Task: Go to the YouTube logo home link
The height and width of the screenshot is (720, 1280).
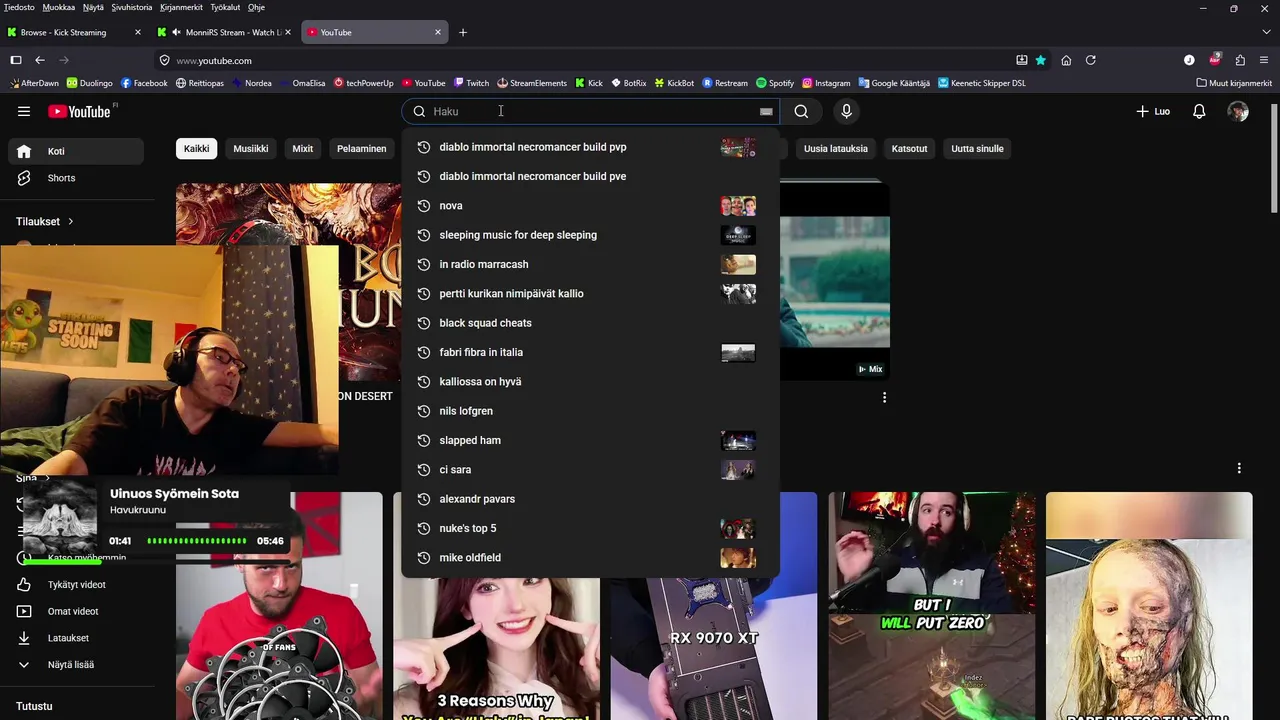Action: pyautogui.click(x=79, y=112)
